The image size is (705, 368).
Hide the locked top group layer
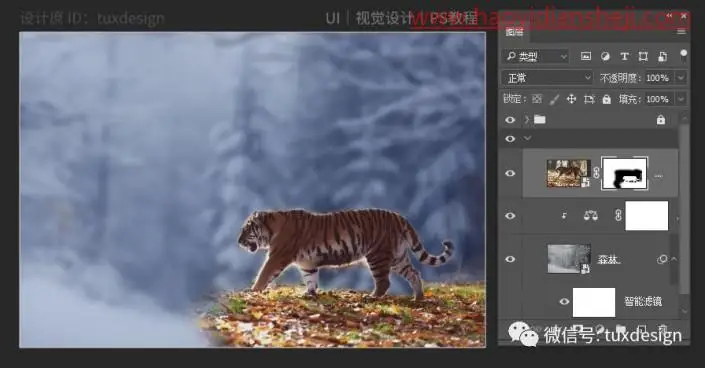tap(510, 120)
